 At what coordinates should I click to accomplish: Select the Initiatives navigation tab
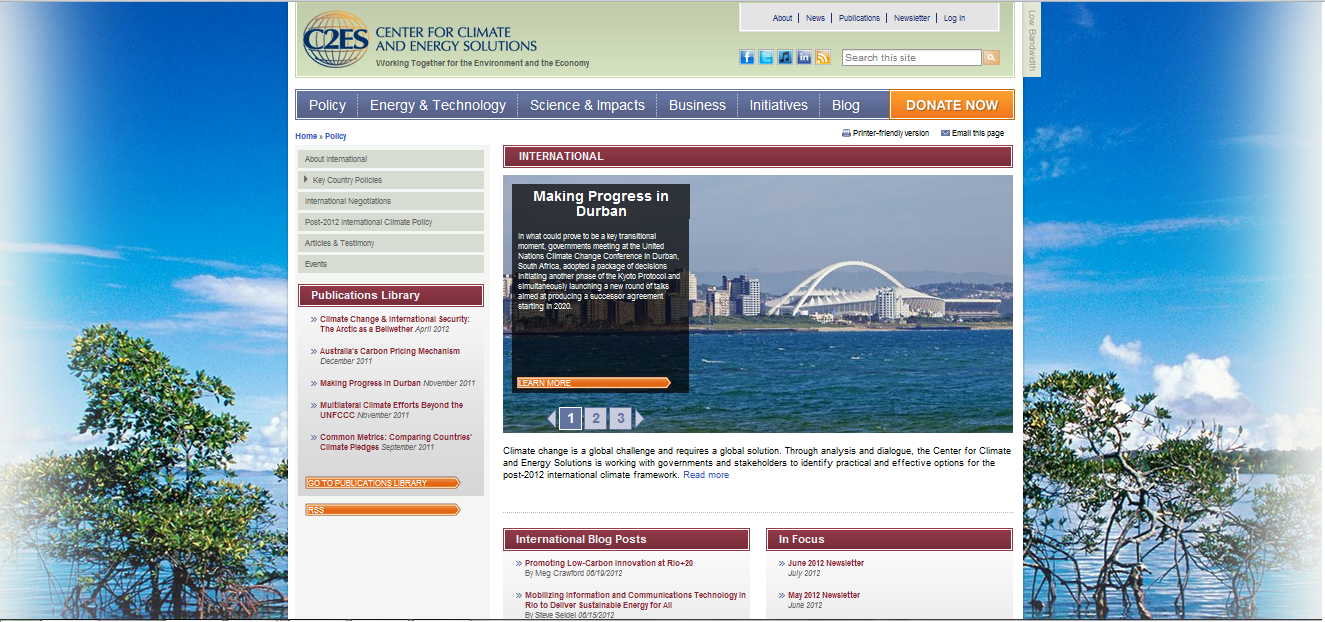point(777,104)
